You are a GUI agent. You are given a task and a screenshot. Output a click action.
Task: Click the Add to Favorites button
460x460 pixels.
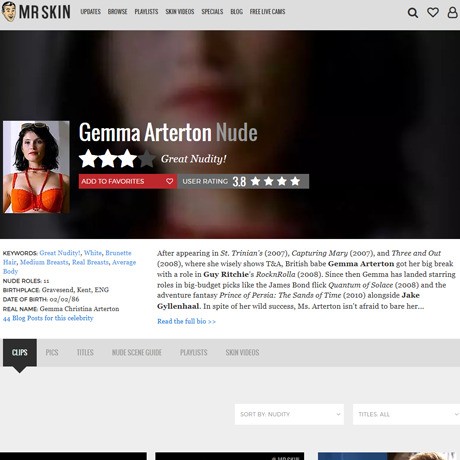coord(128,181)
